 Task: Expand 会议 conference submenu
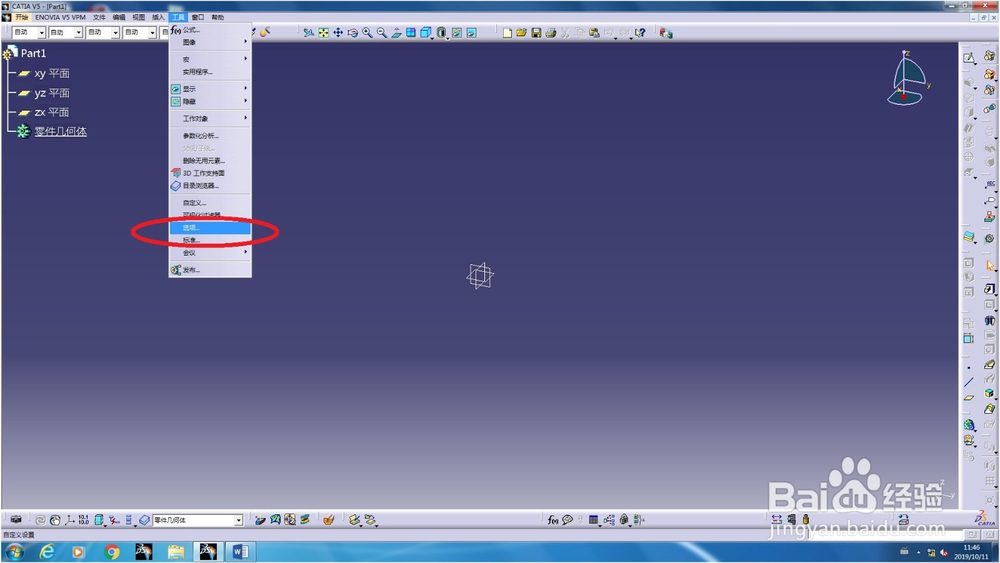[x=210, y=253]
